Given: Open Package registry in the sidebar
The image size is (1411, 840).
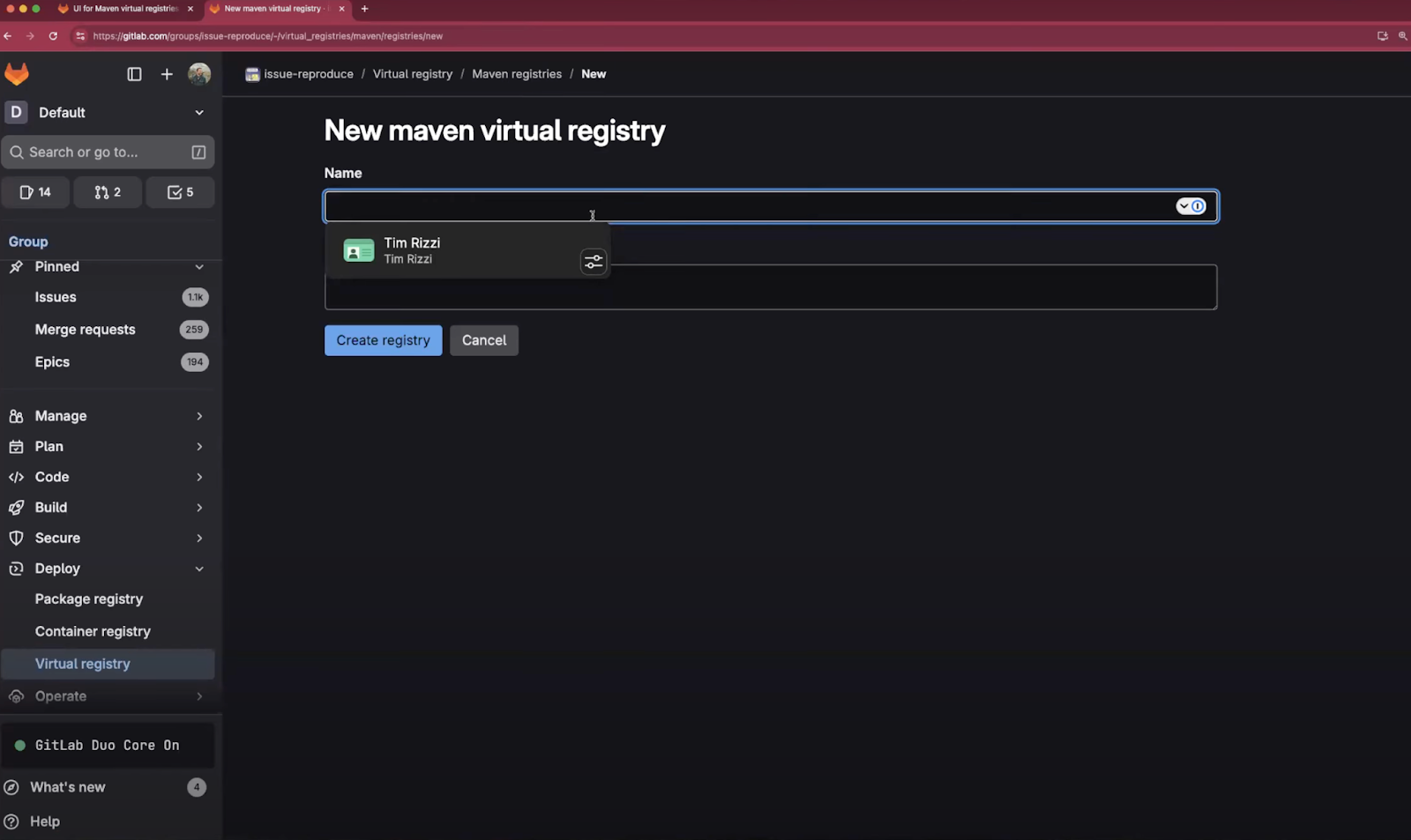Looking at the screenshot, I should point(89,599).
